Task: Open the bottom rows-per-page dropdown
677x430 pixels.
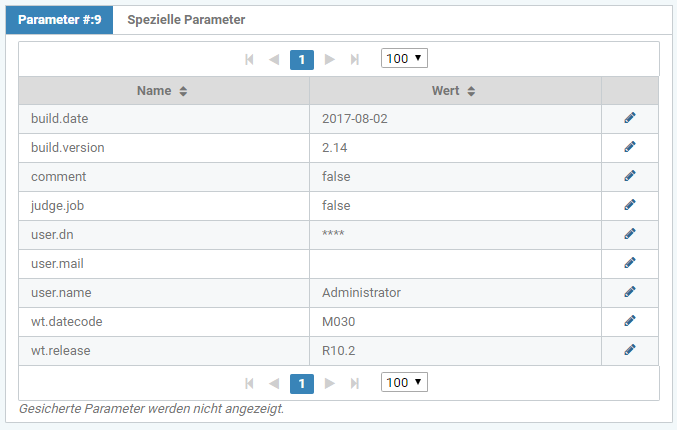Action: [x=404, y=383]
